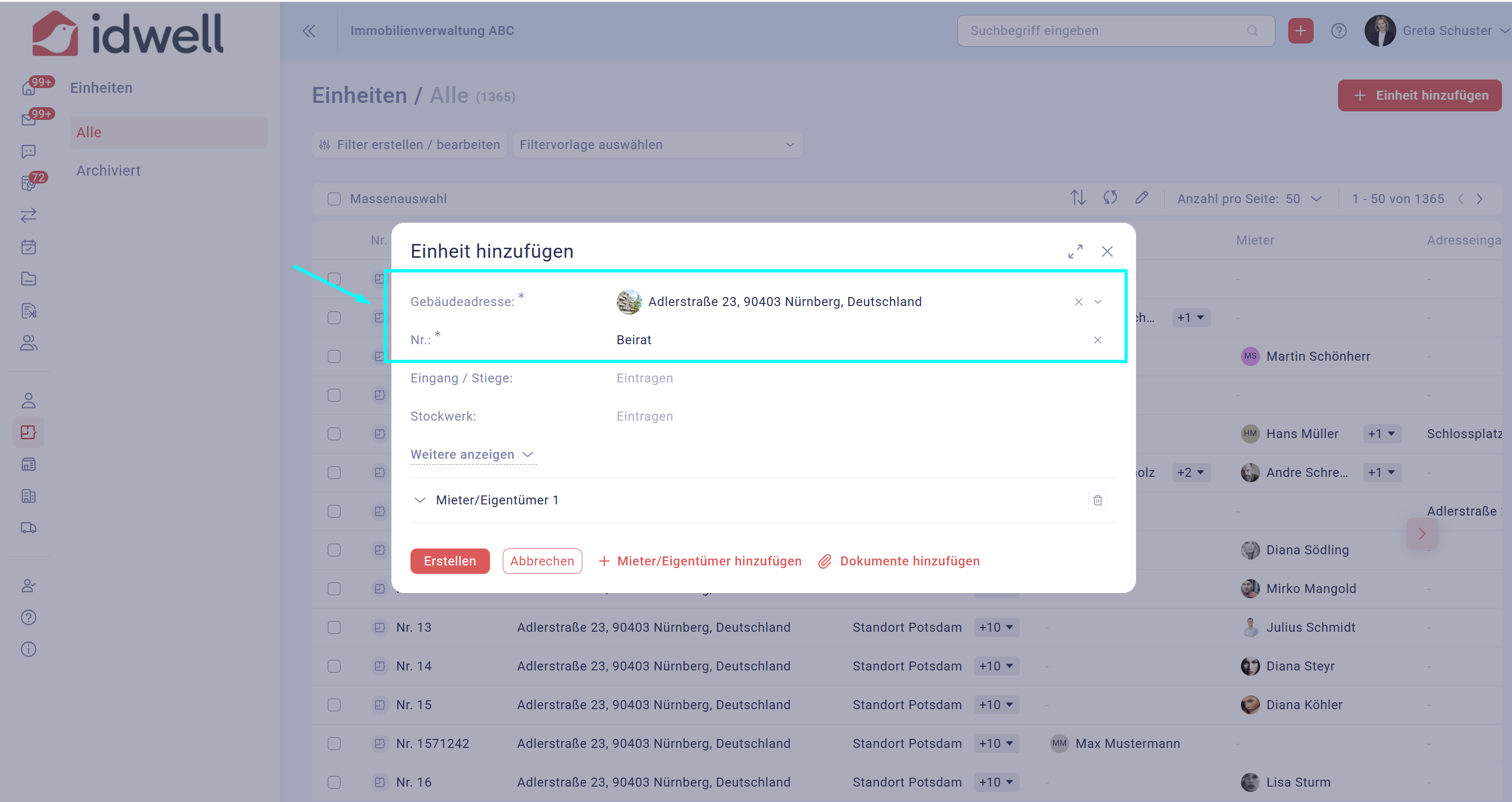
Task: Collapse the sidebar with the double chevron icon
Action: tap(309, 31)
